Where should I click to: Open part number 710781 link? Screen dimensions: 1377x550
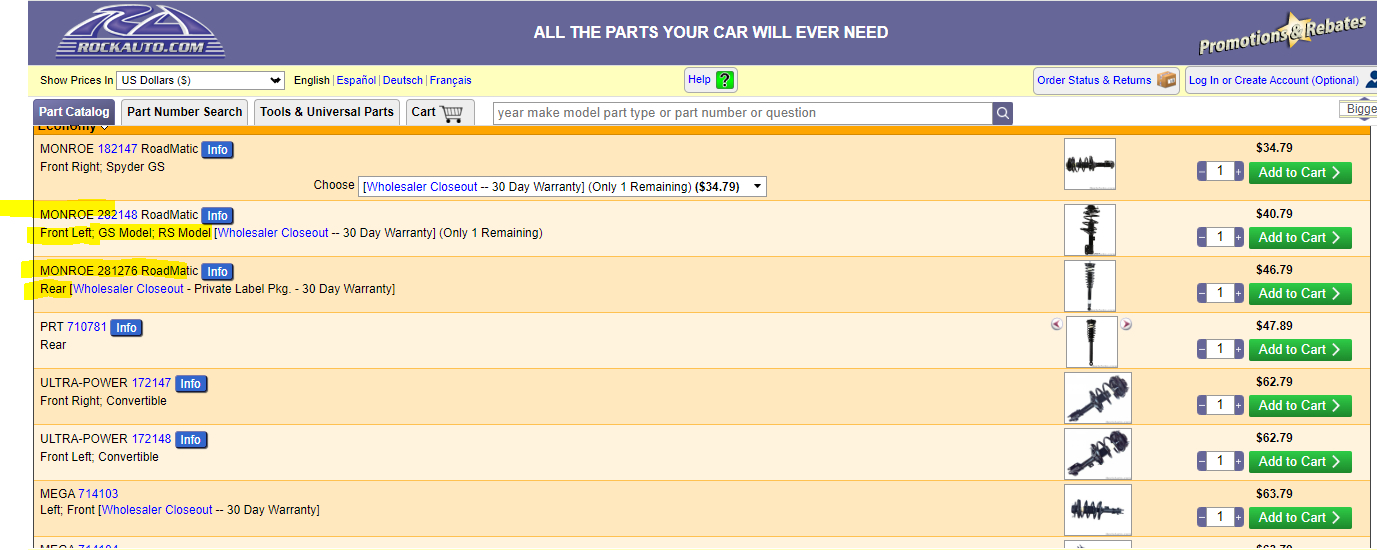pos(87,327)
